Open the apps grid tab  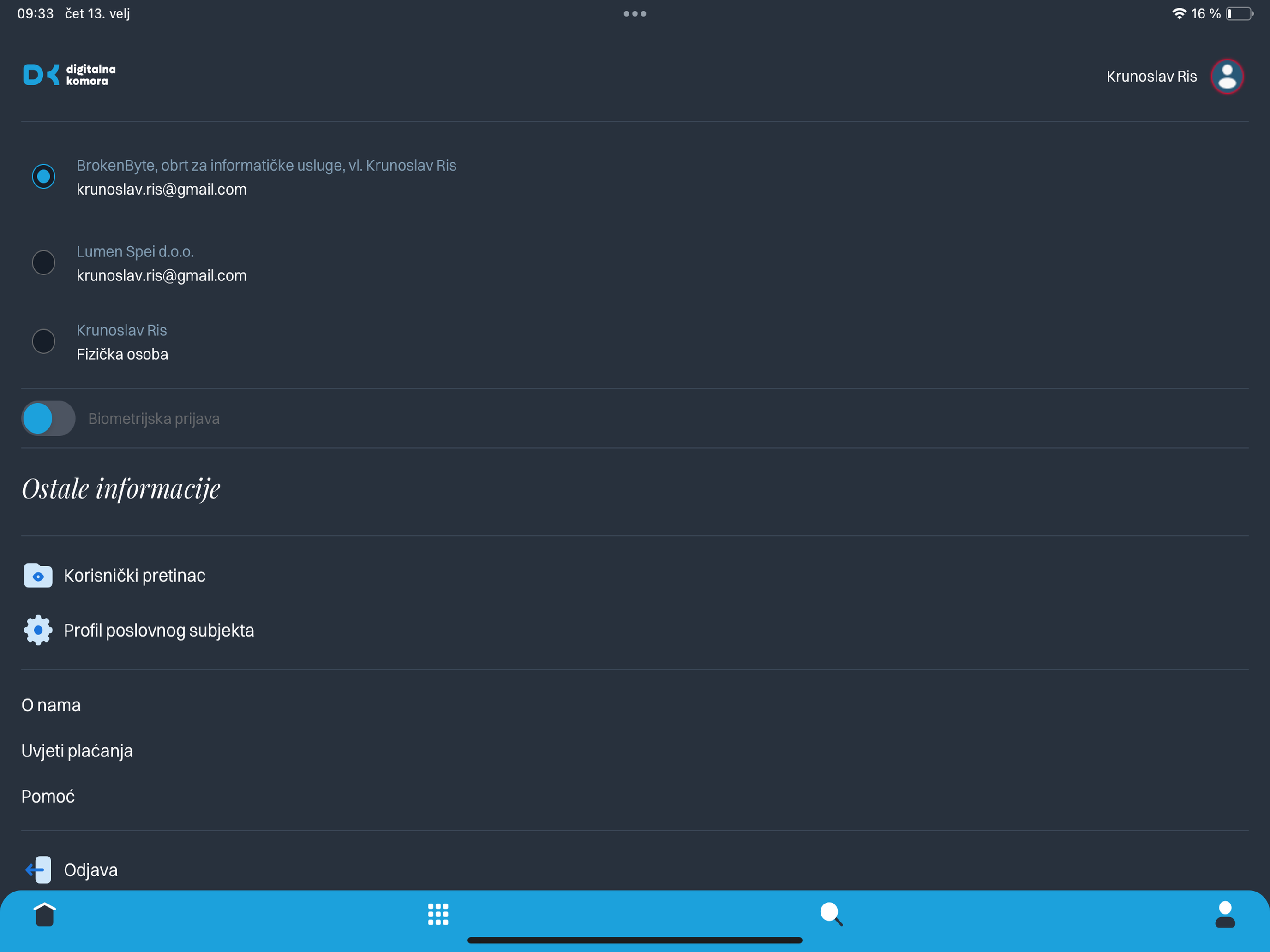point(438,915)
